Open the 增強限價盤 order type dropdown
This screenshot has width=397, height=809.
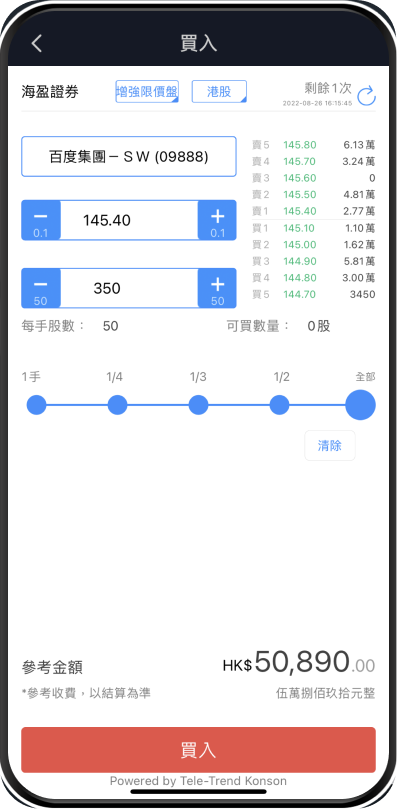[x=147, y=92]
